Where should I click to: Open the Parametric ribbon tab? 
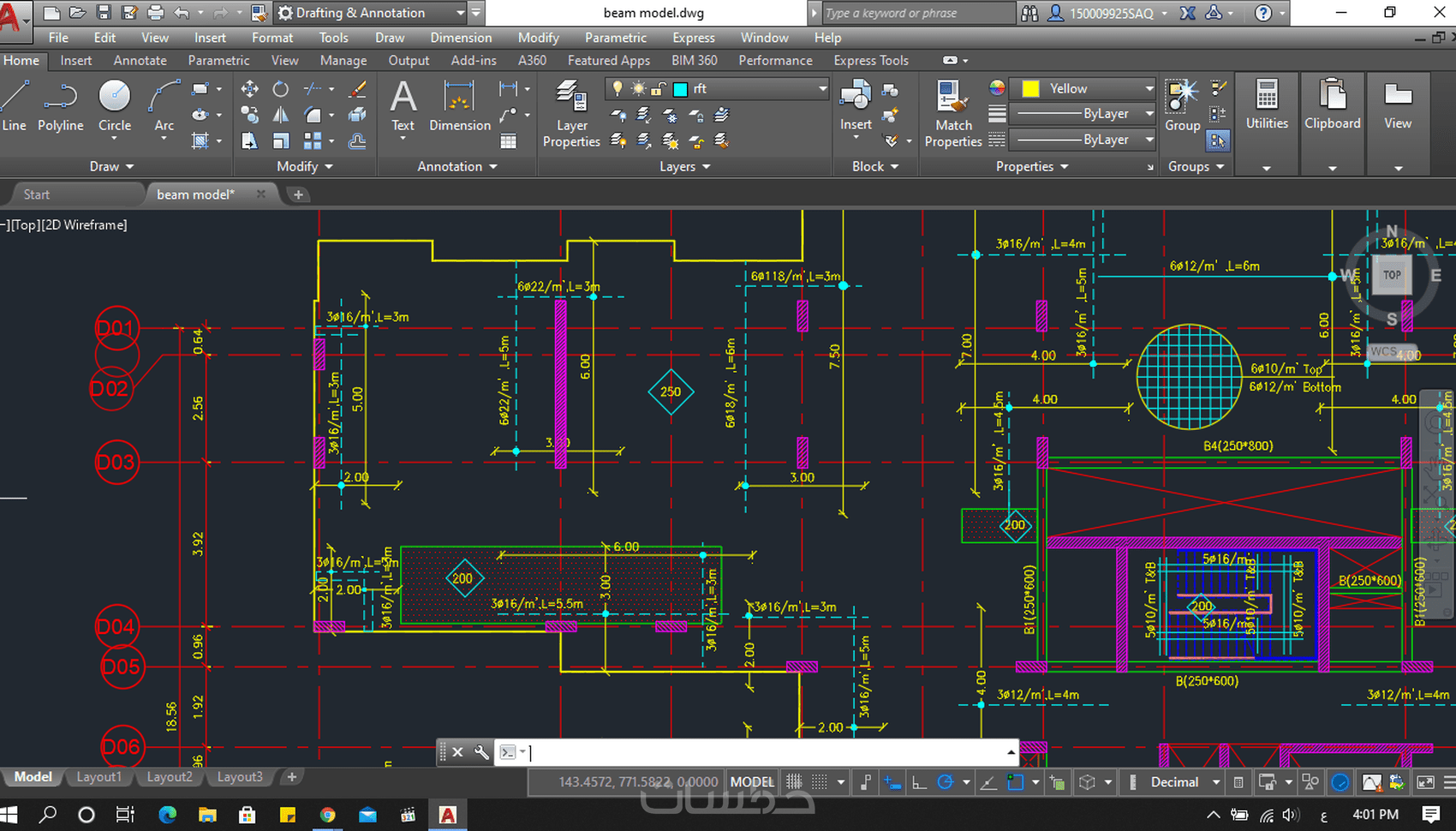[x=218, y=60]
